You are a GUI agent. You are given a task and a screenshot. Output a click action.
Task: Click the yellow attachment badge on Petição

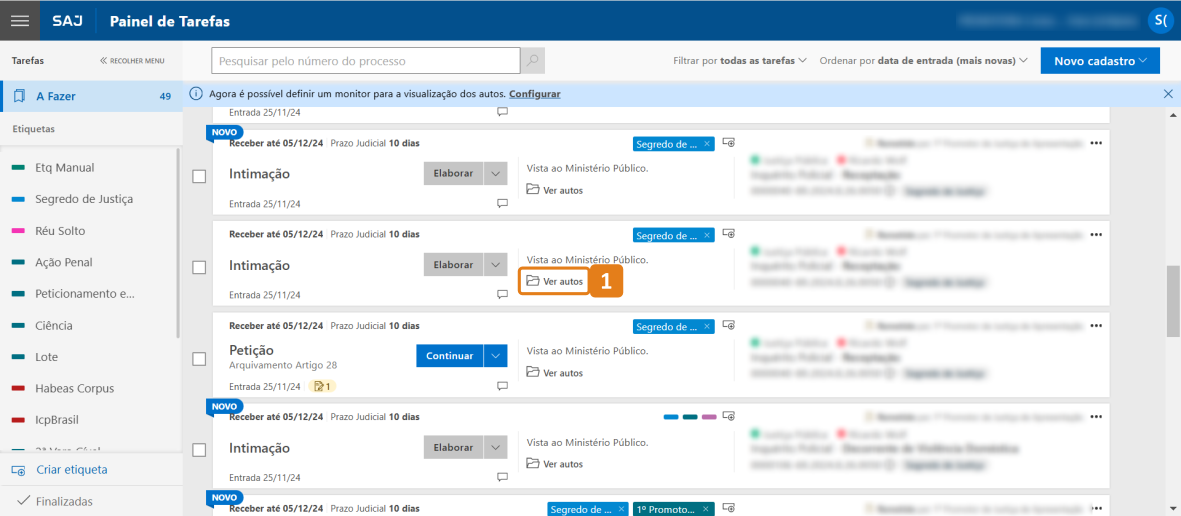[322, 386]
